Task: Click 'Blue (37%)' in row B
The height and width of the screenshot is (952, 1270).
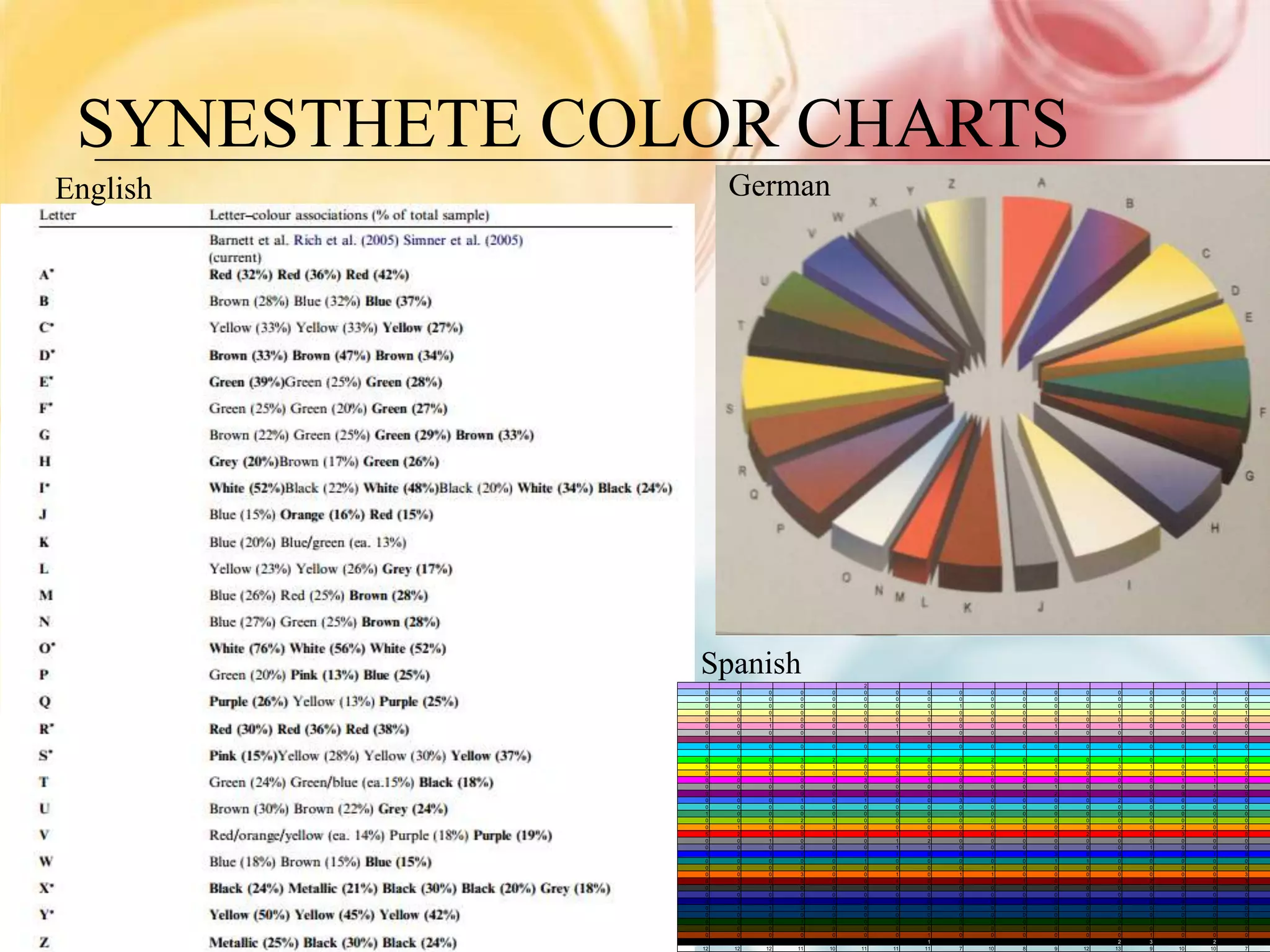Action: 398,301
